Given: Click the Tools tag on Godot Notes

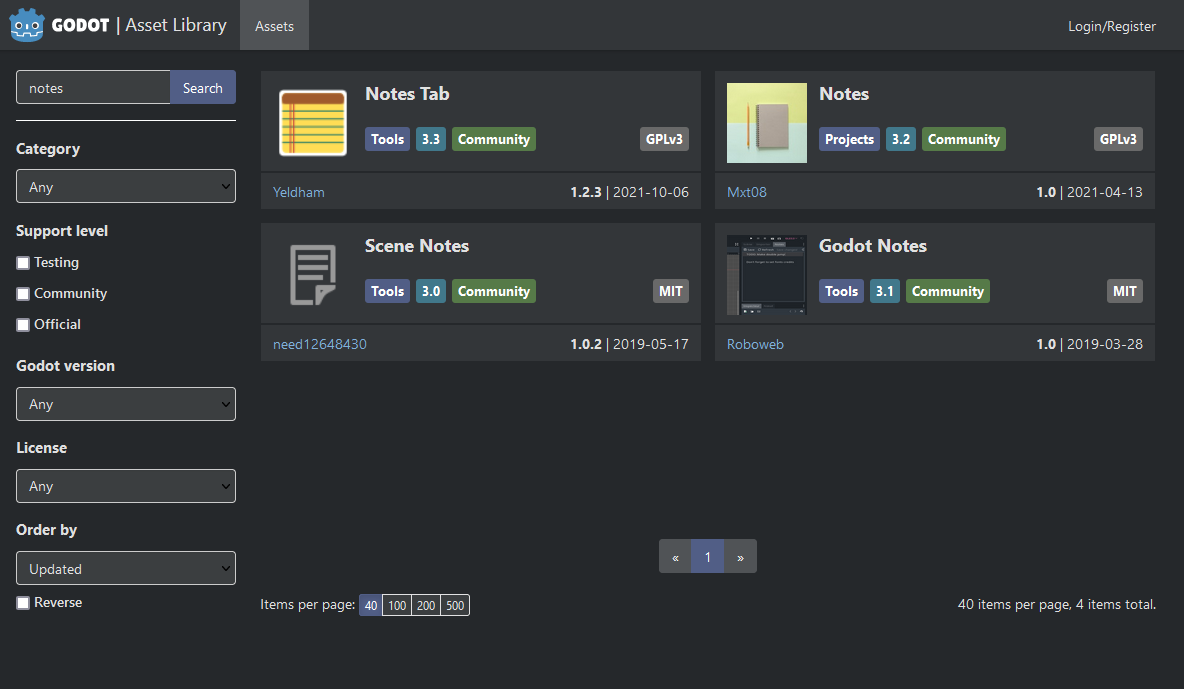Looking at the screenshot, I should (841, 291).
